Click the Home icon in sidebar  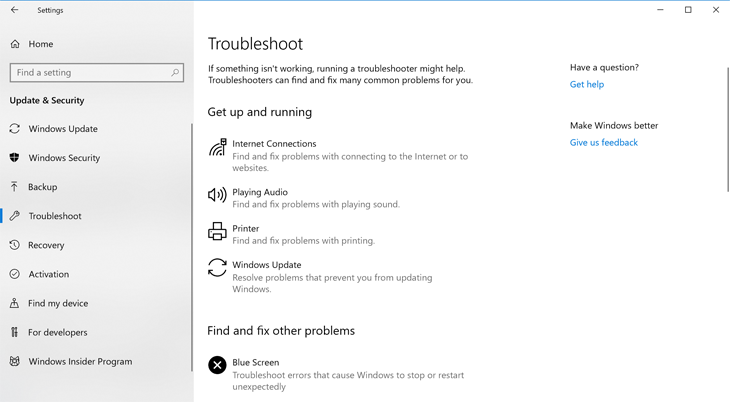point(15,44)
